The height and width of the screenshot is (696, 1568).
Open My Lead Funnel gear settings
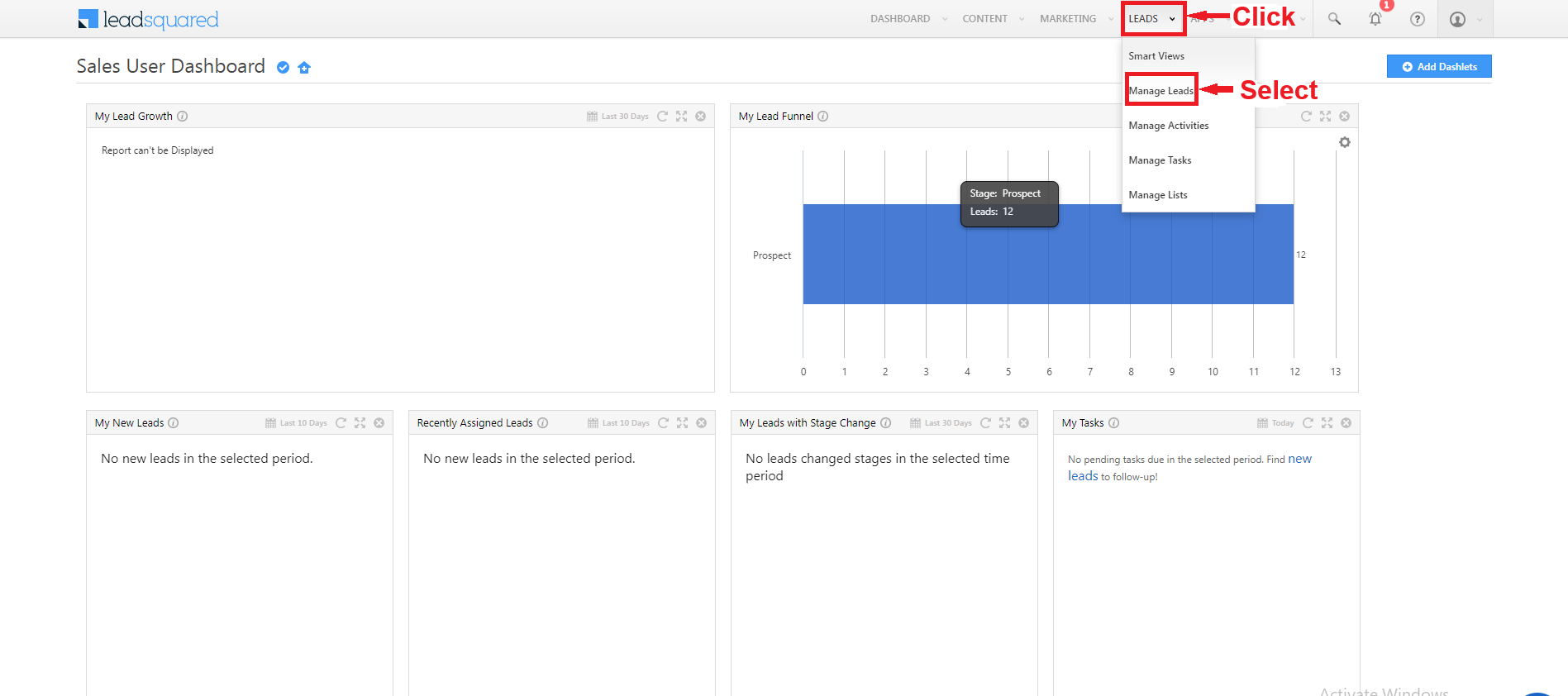coord(1345,142)
